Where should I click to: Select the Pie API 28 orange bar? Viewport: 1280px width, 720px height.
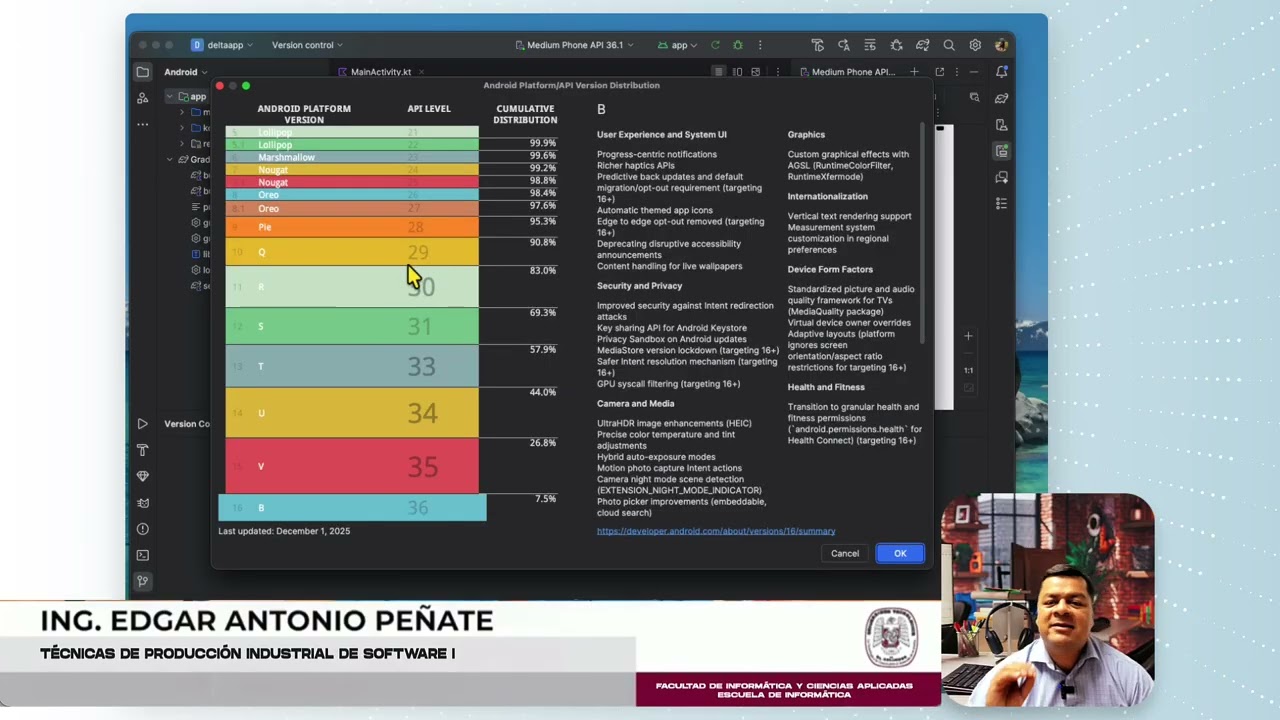pos(352,227)
